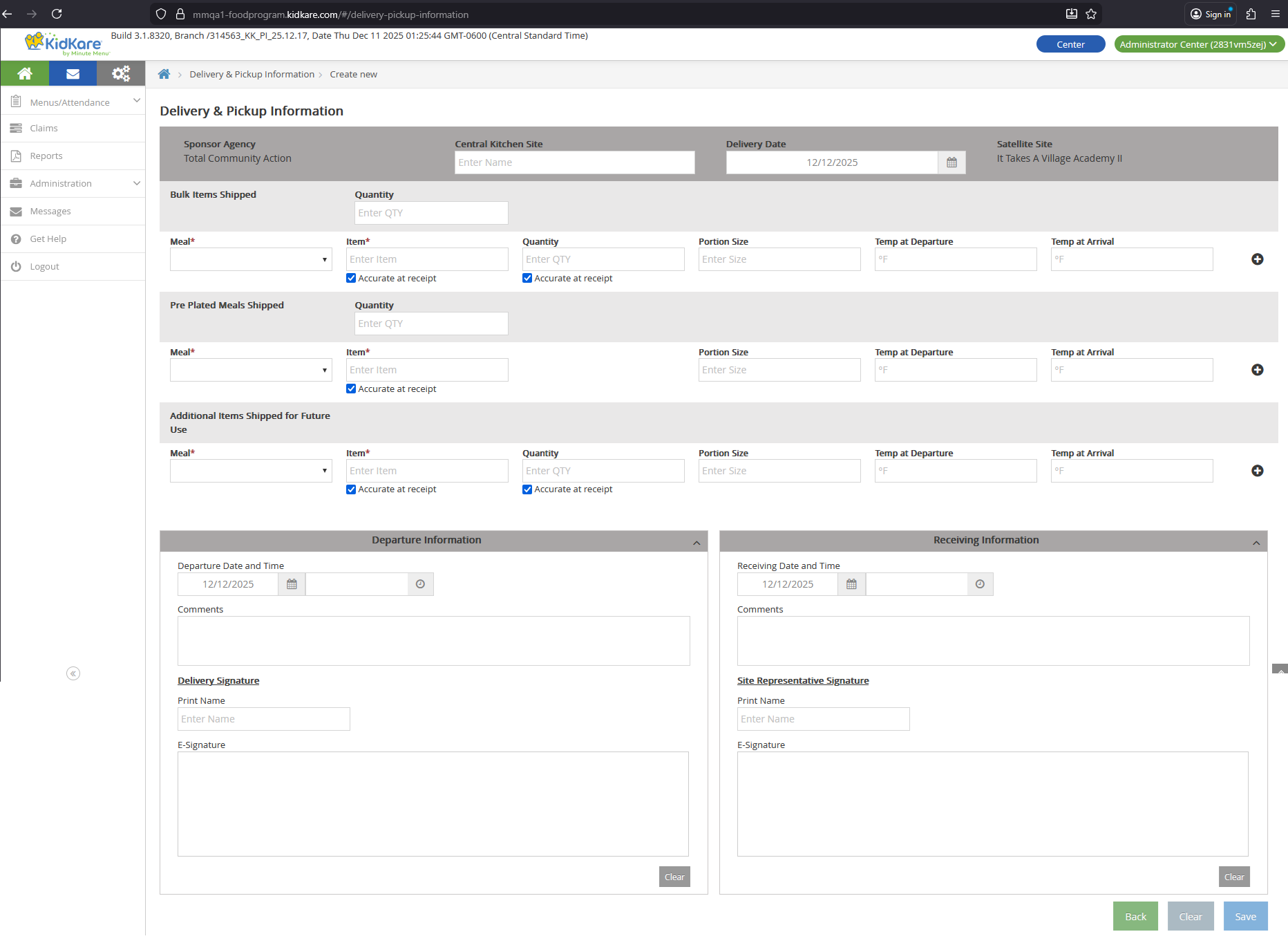Viewport: 1288px width, 943px height.
Task: Open the Bulk Items Meal dropdown
Action: point(251,259)
